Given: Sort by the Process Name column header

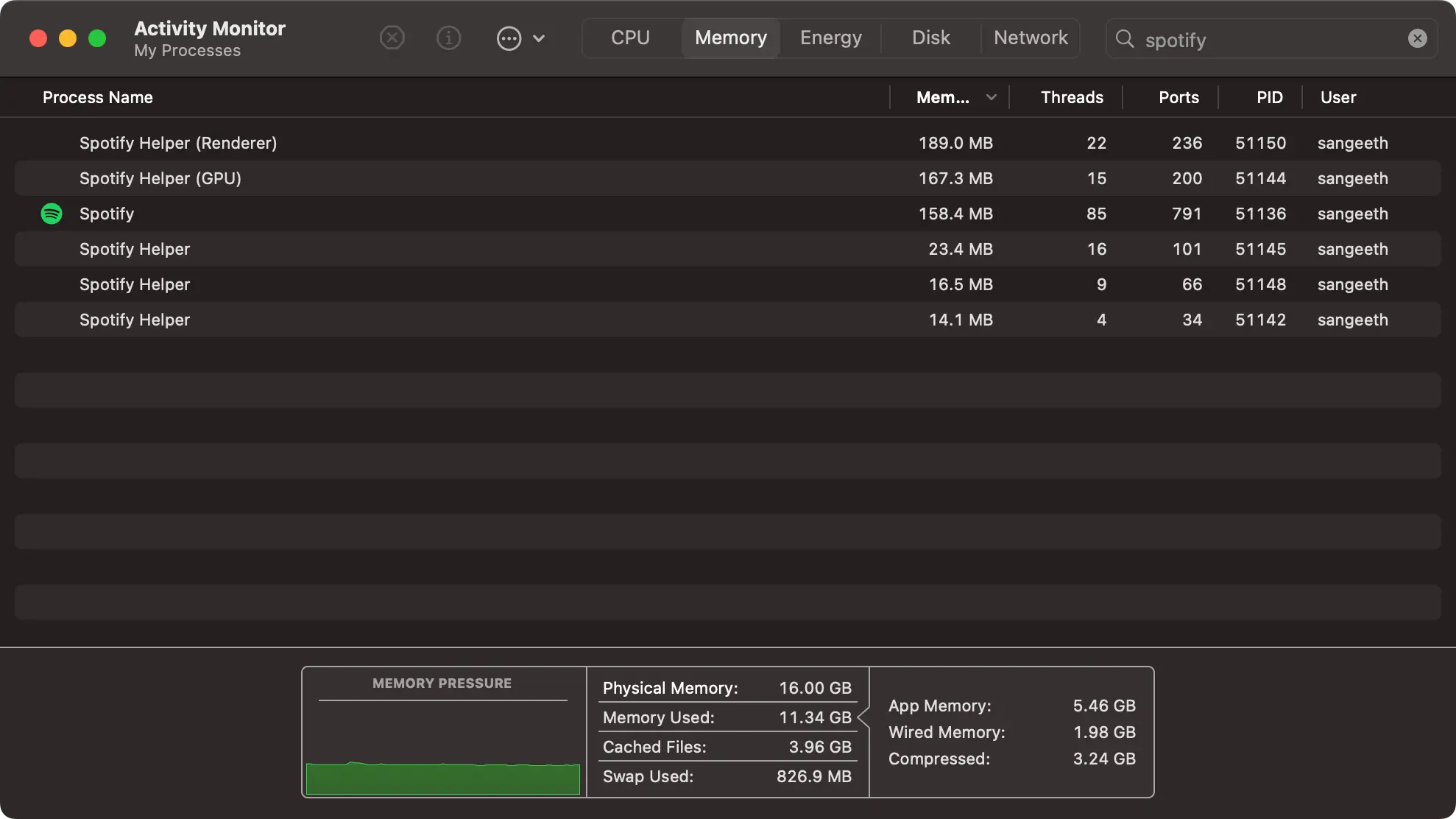Looking at the screenshot, I should [98, 97].
